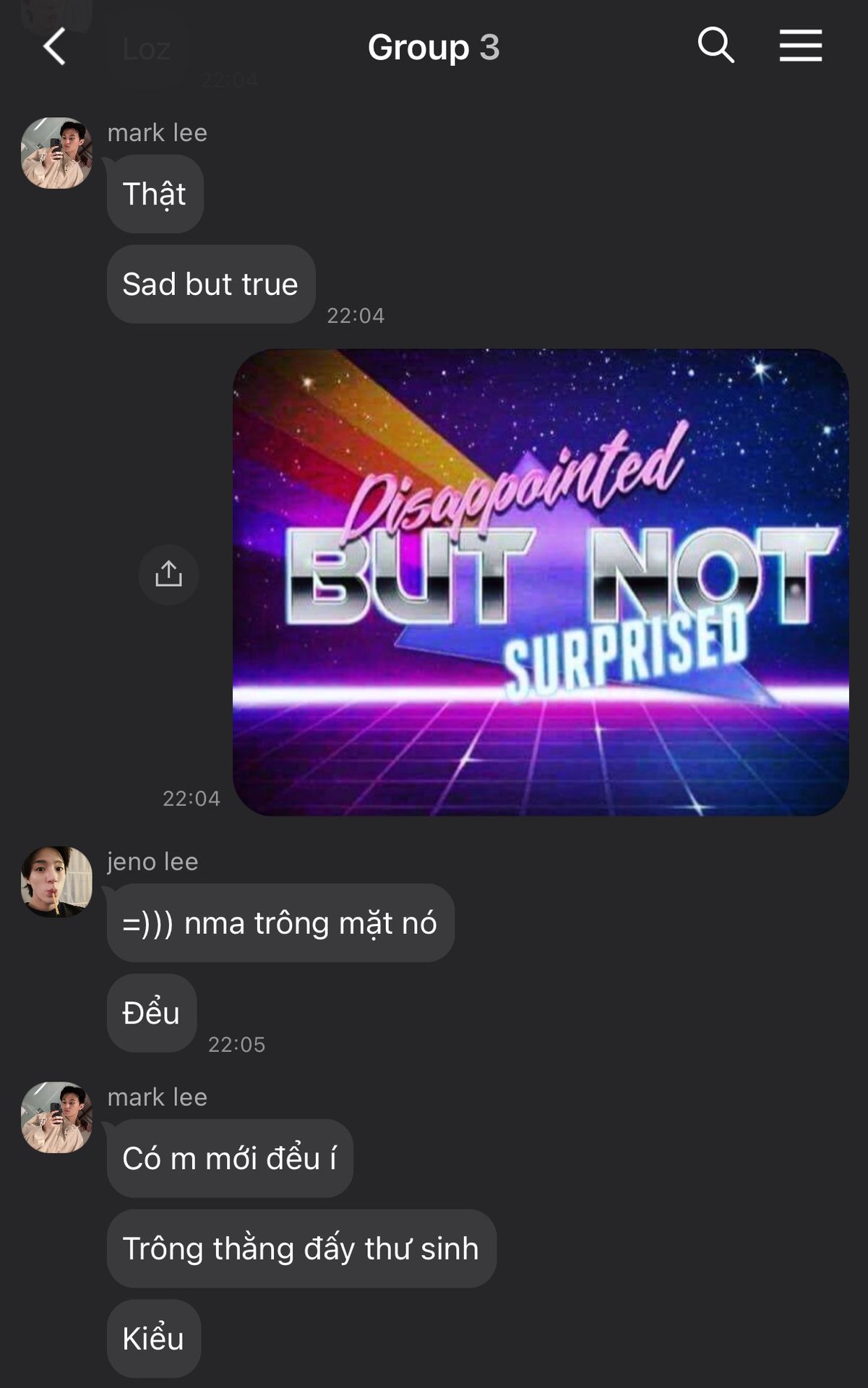Image resolution: width=868 pixels, height=1388 pixels.
Task: Tap 'mark lee' name above 'Thật'
Action: click(158, 132)
